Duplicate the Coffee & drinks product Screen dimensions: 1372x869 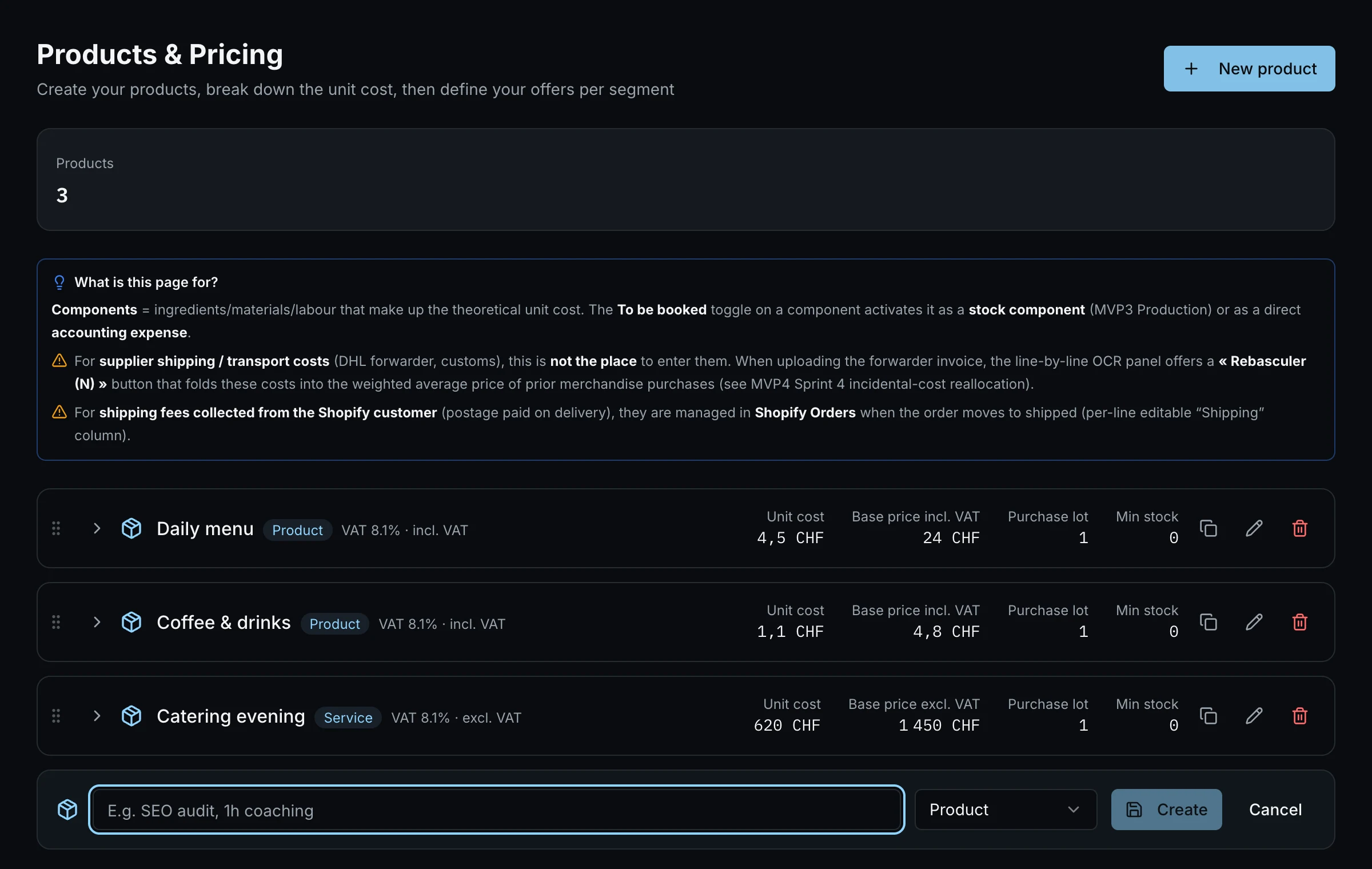coord(1208,622)
